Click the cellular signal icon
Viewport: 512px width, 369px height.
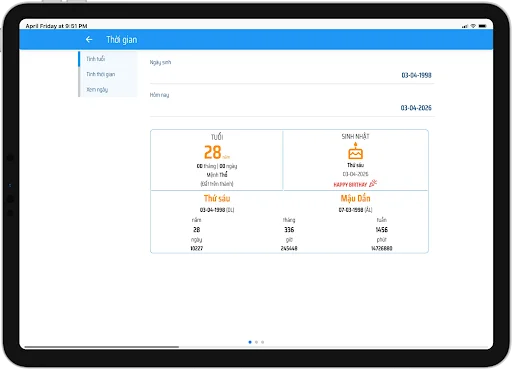[x=465, y=26]
